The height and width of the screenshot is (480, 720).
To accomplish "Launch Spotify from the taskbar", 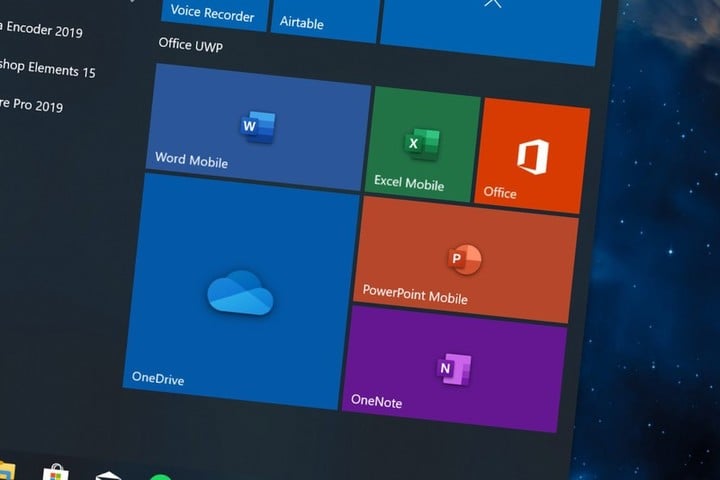I will click(160, 476).
